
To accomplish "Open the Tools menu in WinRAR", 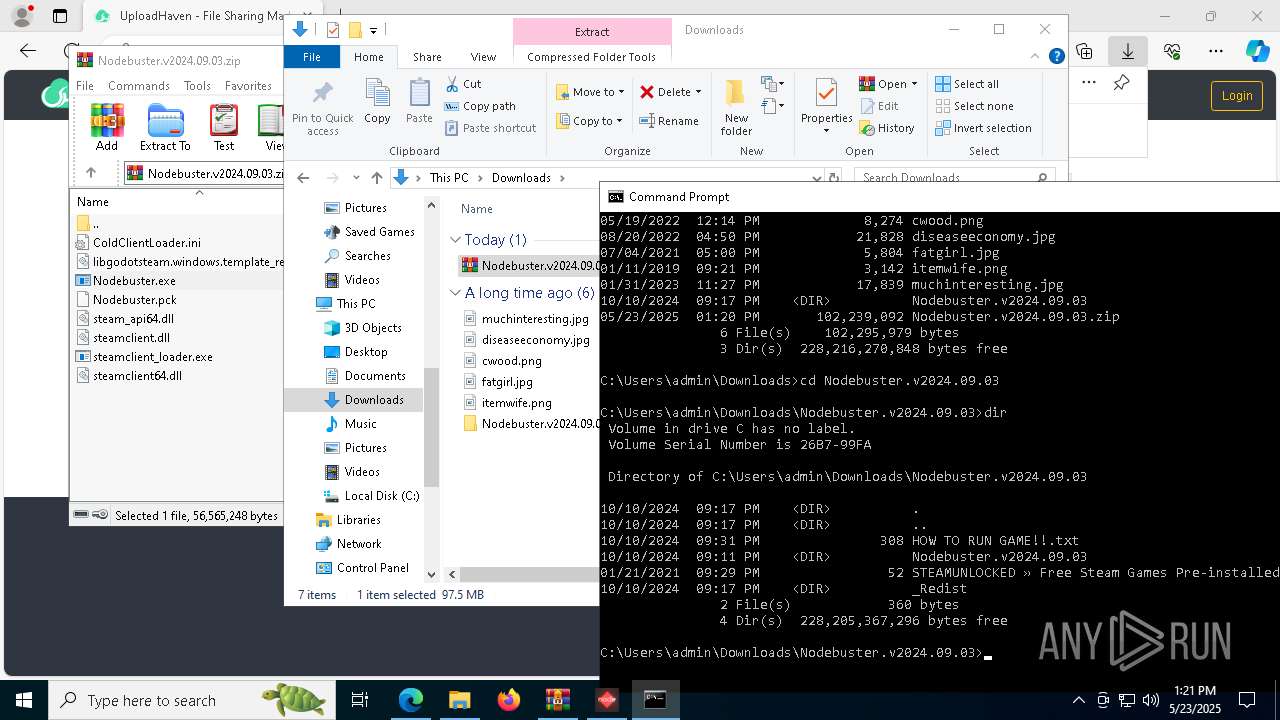I will (x=197, y=86).
